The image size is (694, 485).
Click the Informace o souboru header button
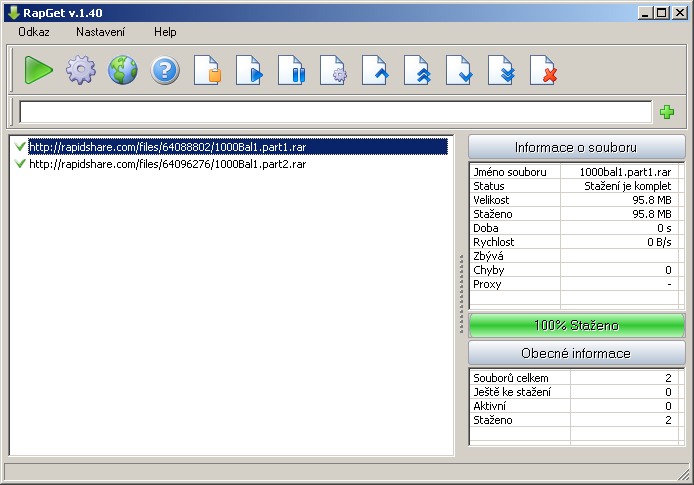tap(576, 147)
